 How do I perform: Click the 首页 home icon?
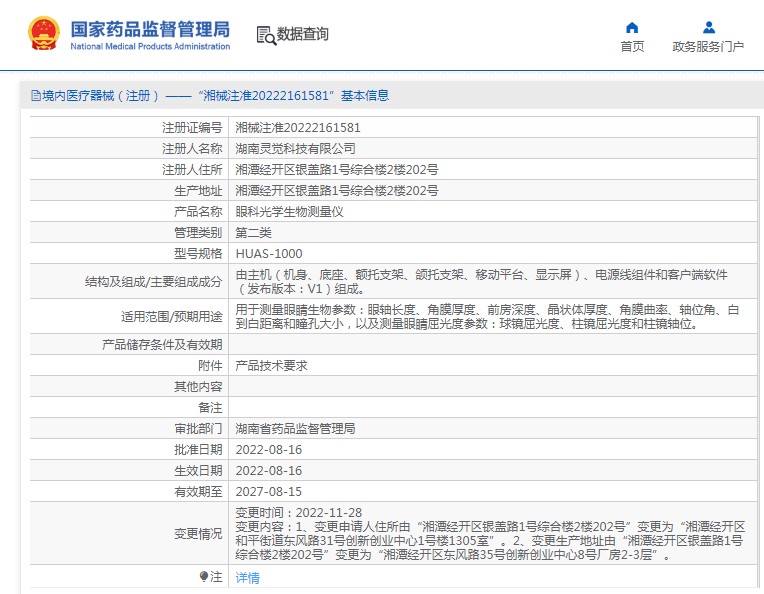(x=632, y=27)
